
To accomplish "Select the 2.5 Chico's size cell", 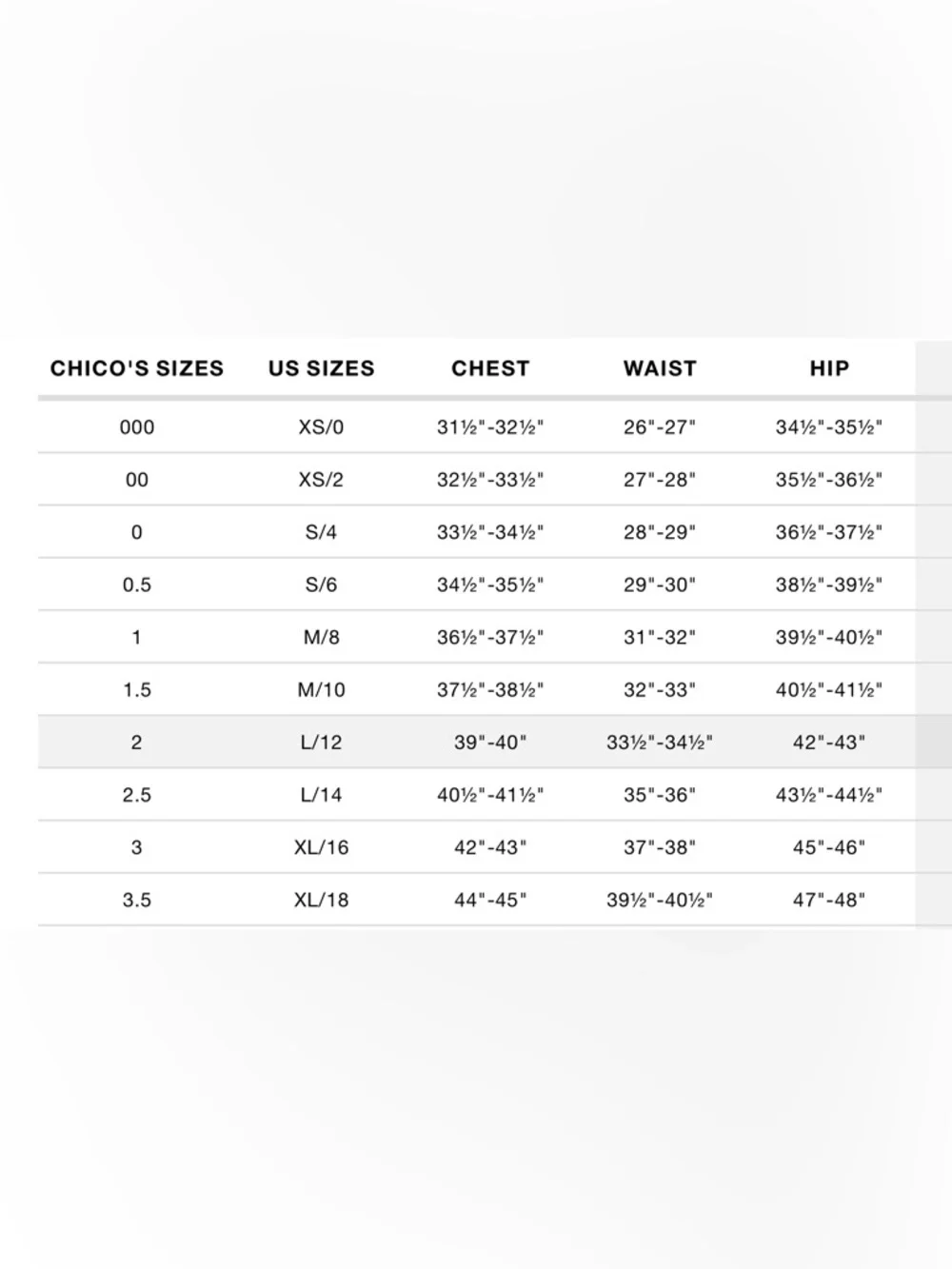I will pos(137,795).
